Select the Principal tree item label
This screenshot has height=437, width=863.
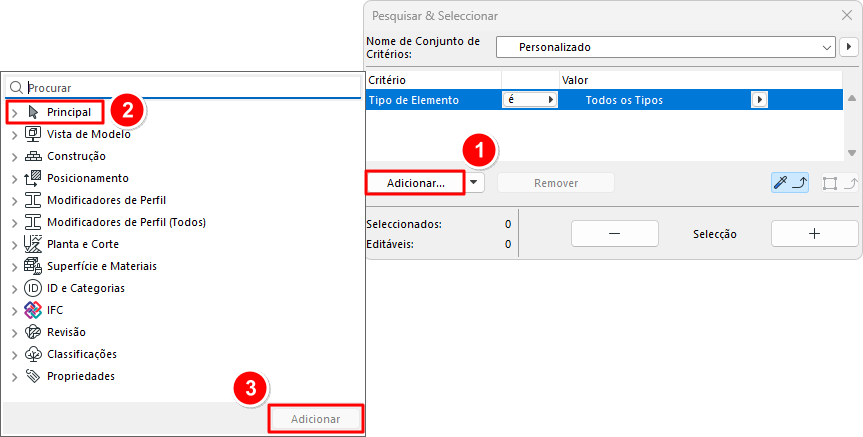pyautogui.click(x=69, y=112)
